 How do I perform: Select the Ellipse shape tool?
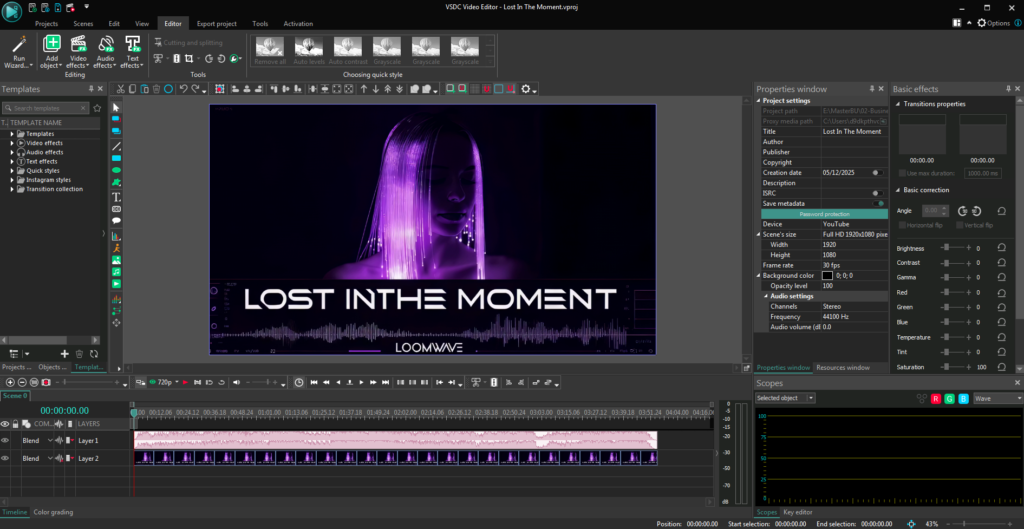pos(116,170)
